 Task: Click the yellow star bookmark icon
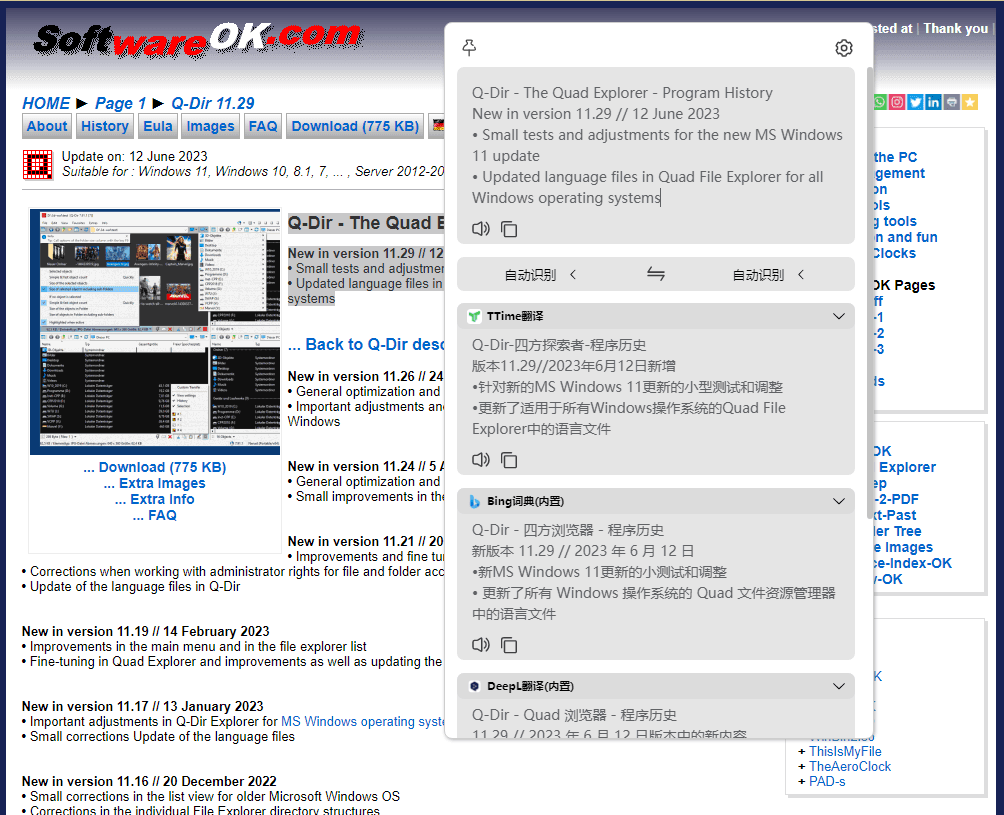[x=969, y=102]
